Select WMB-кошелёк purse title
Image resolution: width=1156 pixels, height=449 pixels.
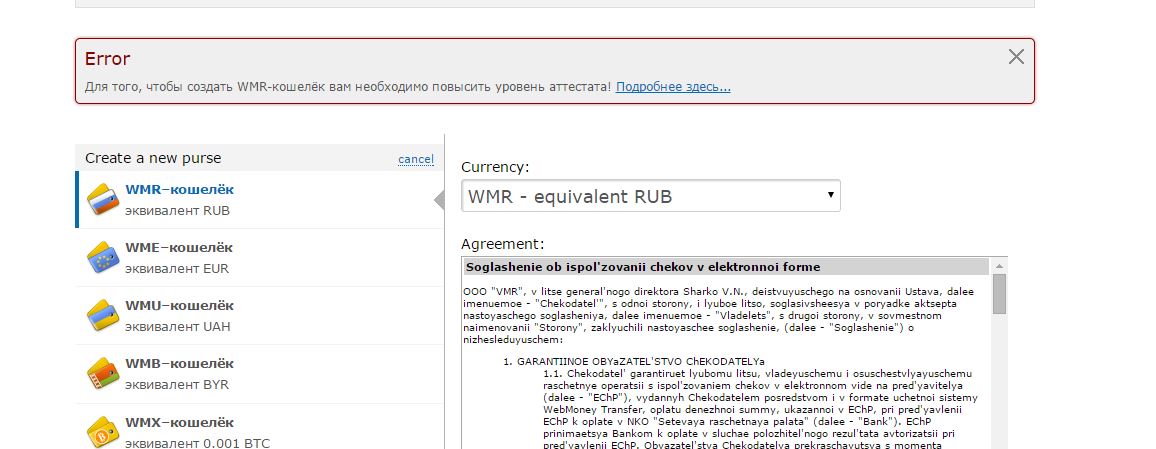179,363
